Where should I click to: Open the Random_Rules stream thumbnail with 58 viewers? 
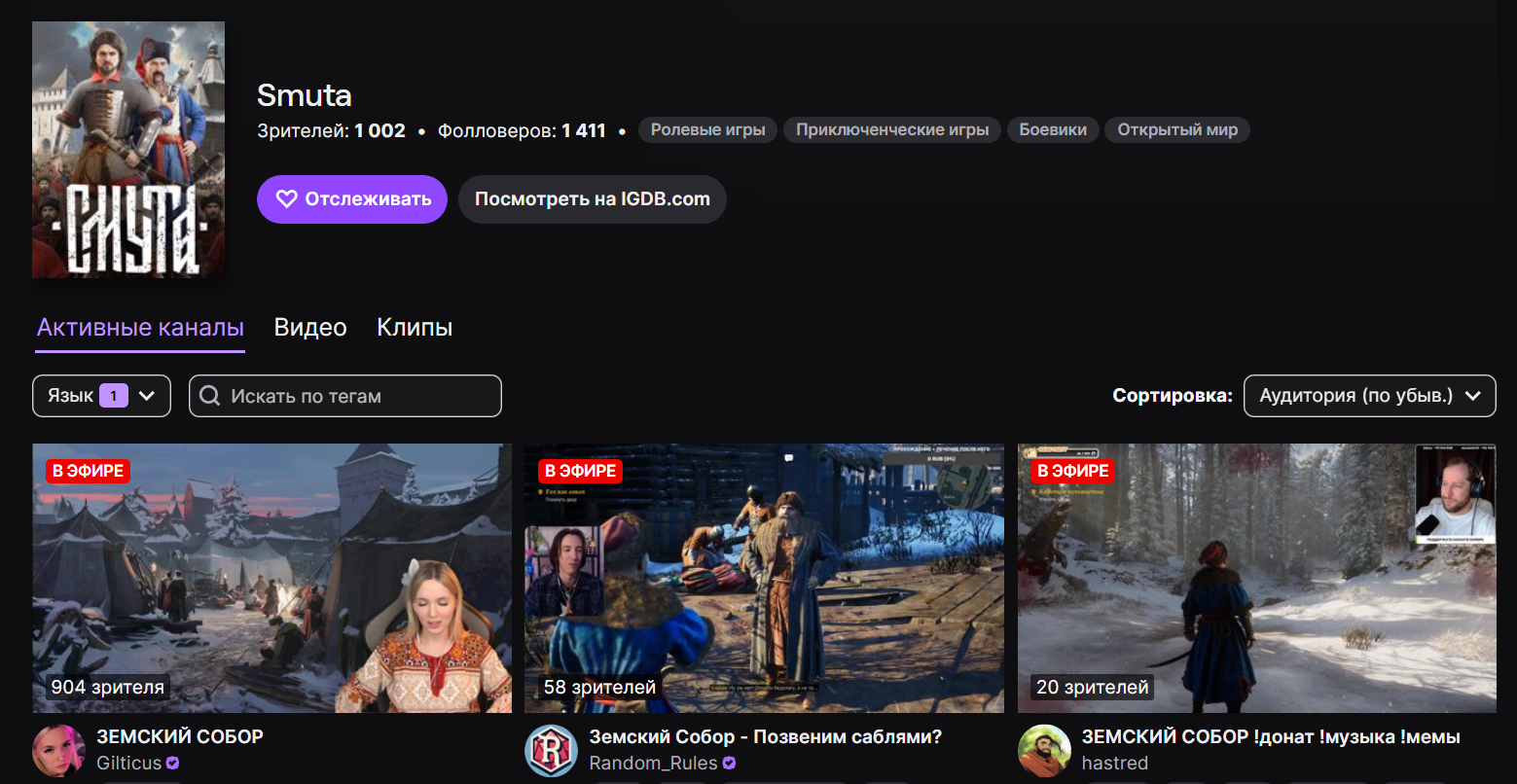pos(765,579)
